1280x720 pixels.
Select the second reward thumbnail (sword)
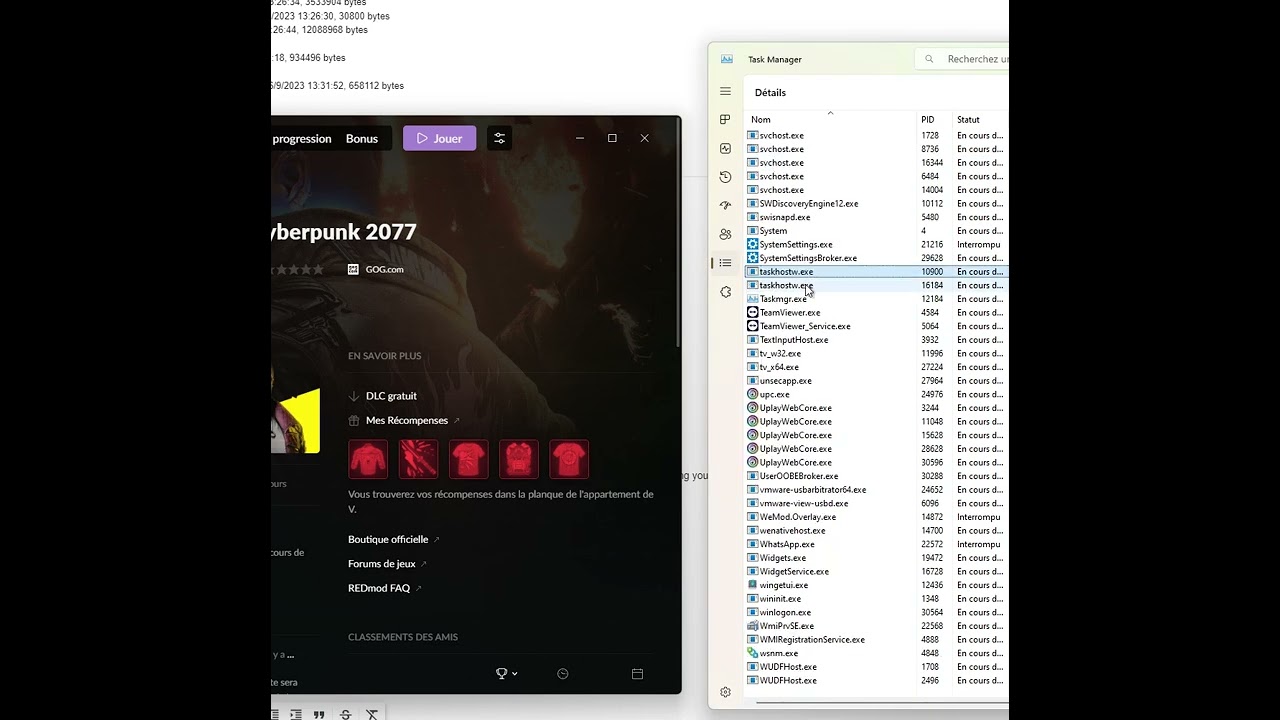click(418, 459)
